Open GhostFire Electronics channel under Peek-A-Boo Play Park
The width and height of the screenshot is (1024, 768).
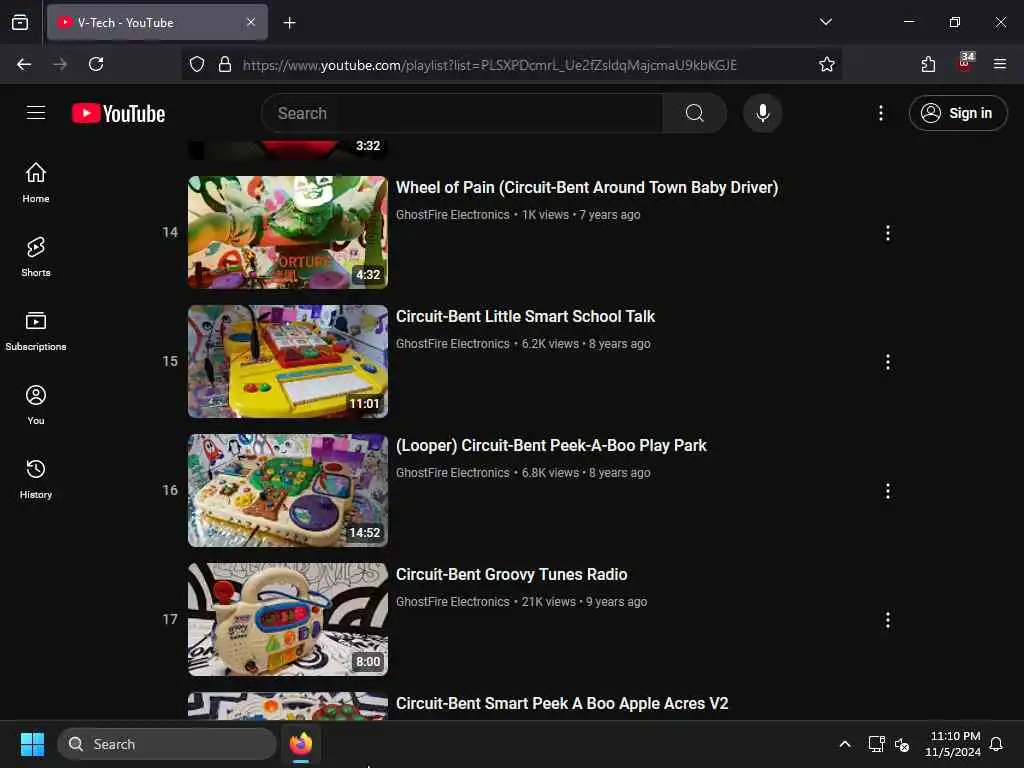(x=453, y=473)
